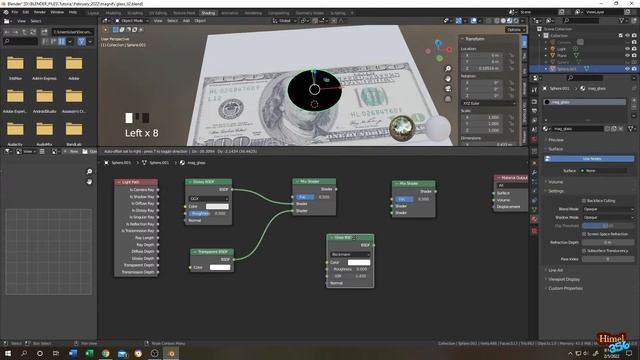Toggle Screen Space Refraction checkbox
This screenshot has height=360, width=640.
[x=584, y=234]
